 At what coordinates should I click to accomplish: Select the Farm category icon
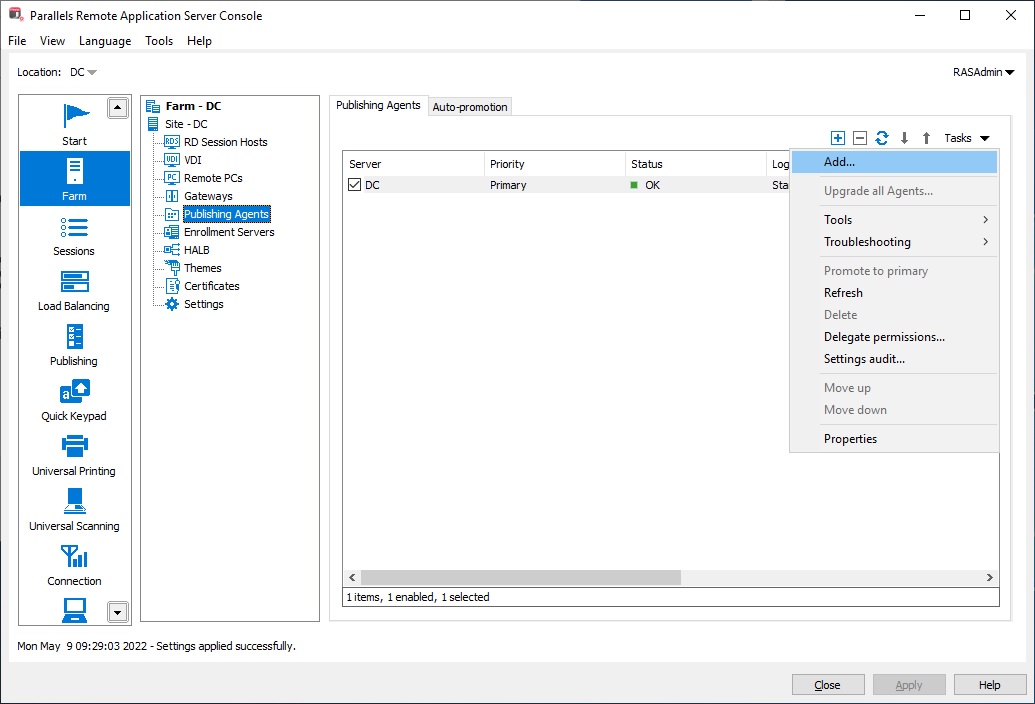(x=75, y=171)
